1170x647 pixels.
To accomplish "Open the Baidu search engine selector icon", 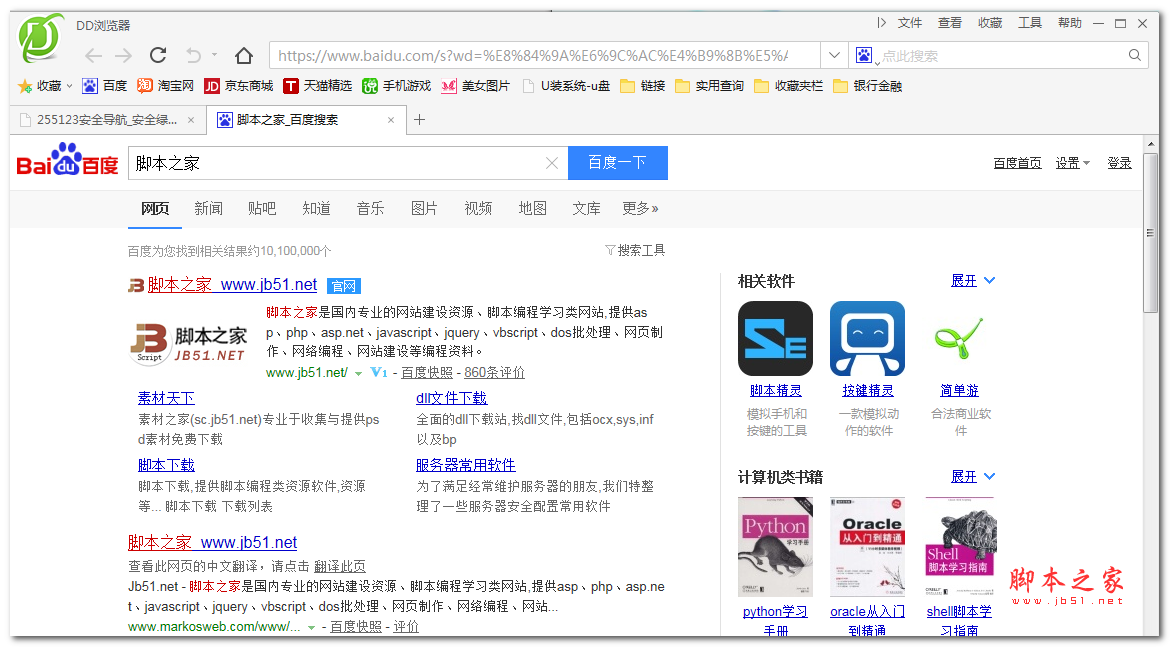I will [x=864, y=55].
